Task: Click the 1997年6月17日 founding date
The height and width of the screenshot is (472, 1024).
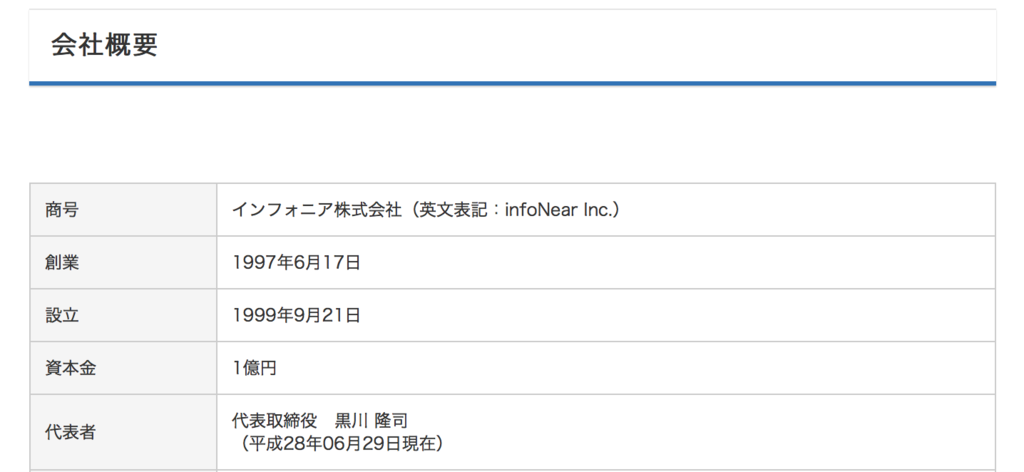Action: [296, 263]
